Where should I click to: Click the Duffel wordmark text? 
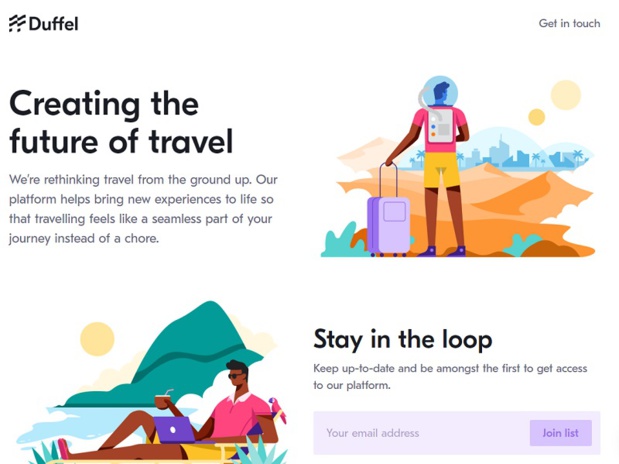[x=53, y=24]
